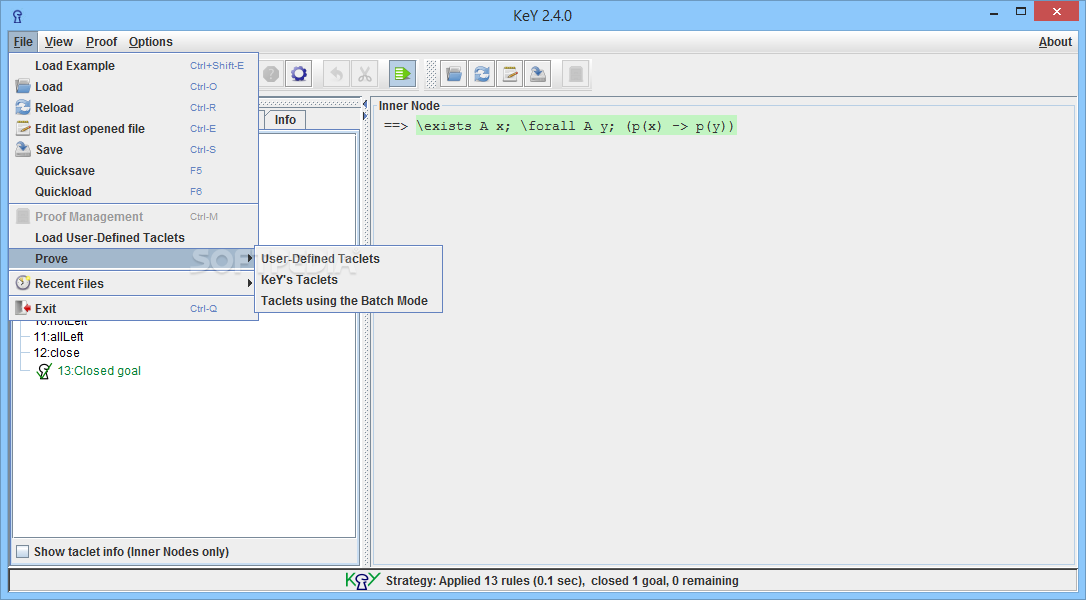The image size is (1086, 600).
Task: Choose Edit last opened file entry
Action: click(134, 129)
